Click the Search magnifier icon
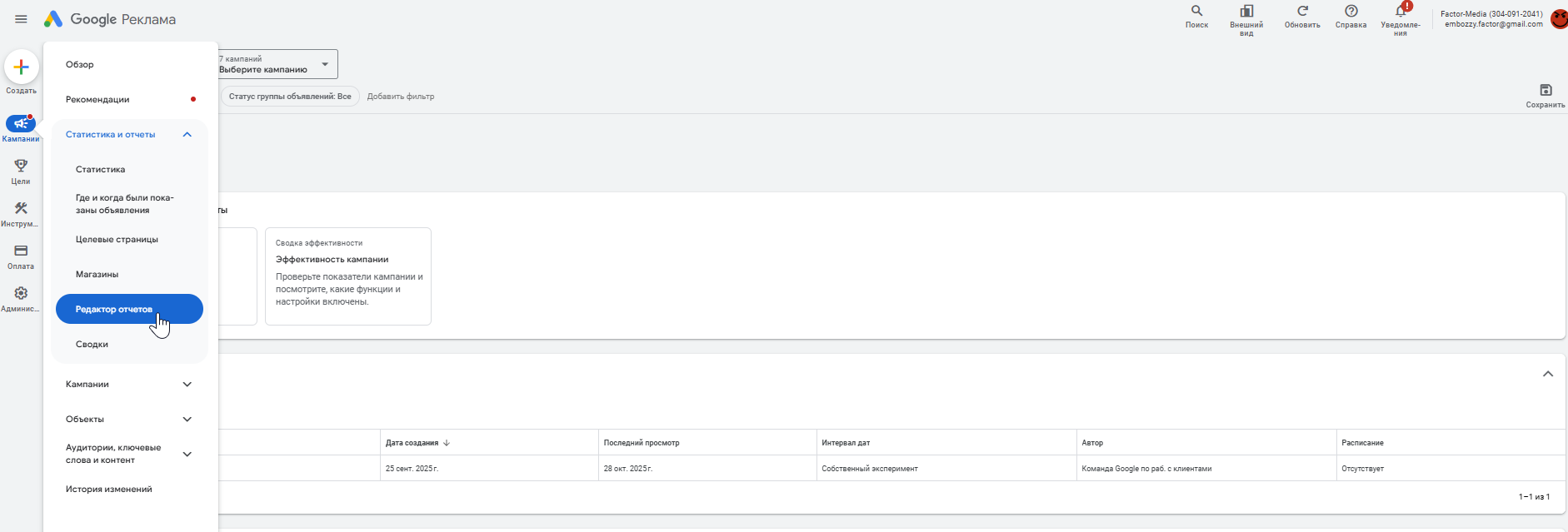 [x=1196, y=12]
